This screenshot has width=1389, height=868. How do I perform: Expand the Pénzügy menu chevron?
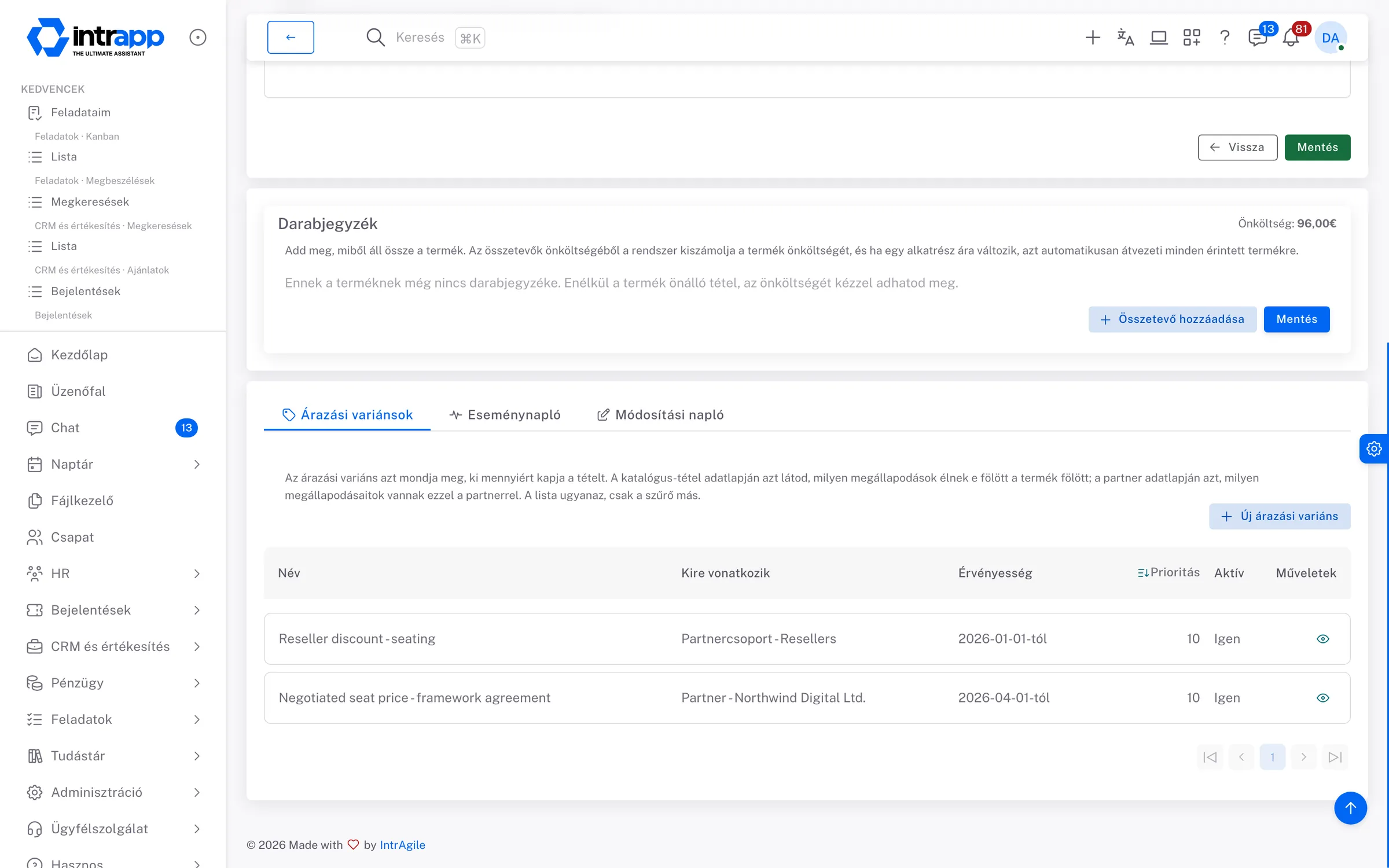click(x=197, y=683)
